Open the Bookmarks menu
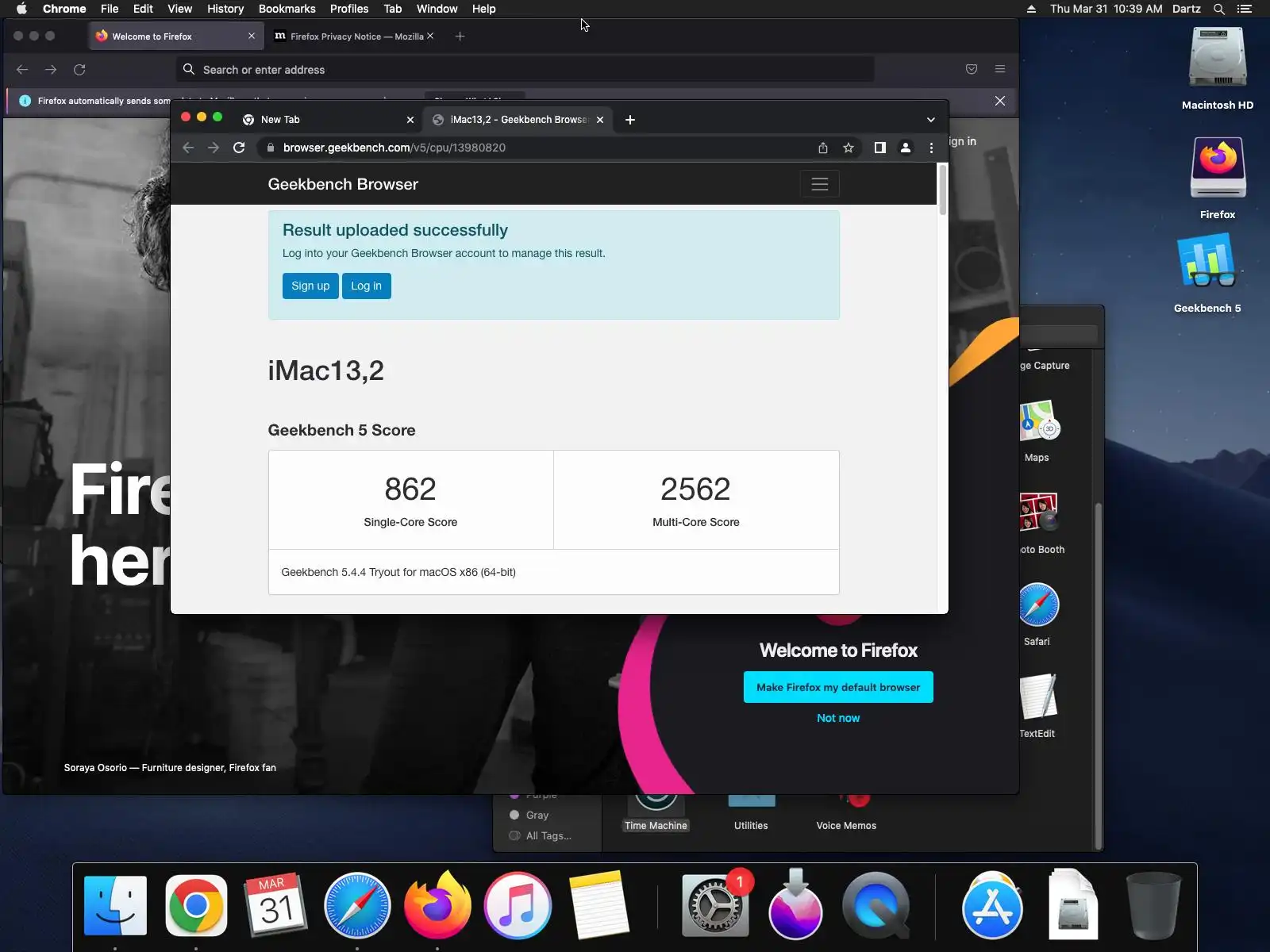1270x952 pixels. 287,9
